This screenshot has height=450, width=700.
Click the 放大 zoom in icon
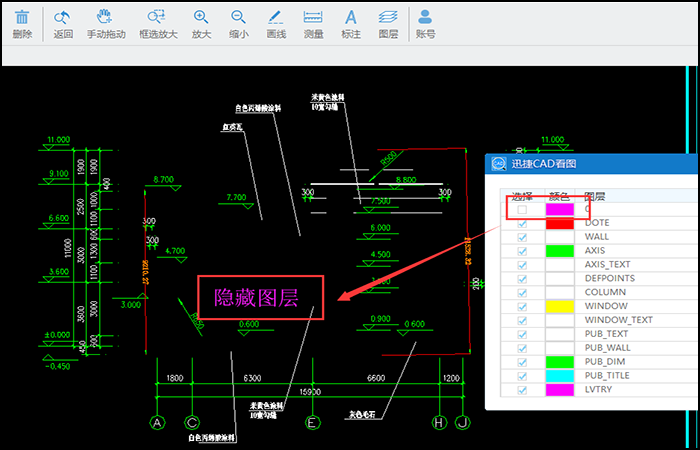point(201,17)
